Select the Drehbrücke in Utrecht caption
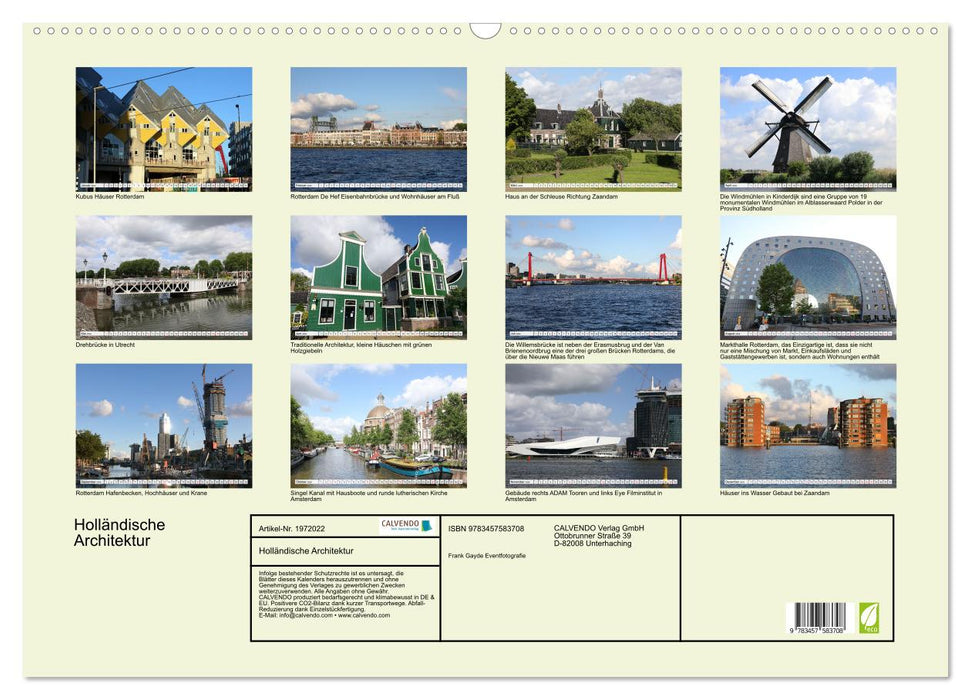Screen dimensions: 971x700 click(x=105, y=346)
